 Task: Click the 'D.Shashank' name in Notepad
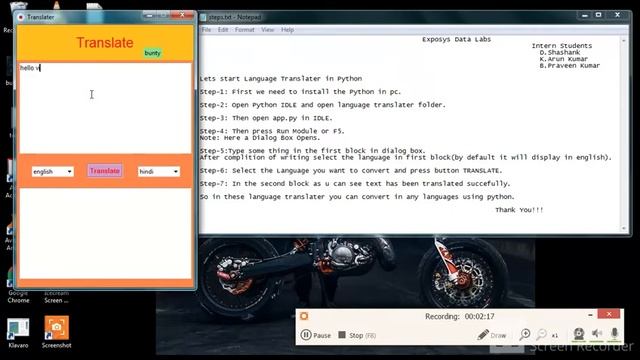pos(560,52)
